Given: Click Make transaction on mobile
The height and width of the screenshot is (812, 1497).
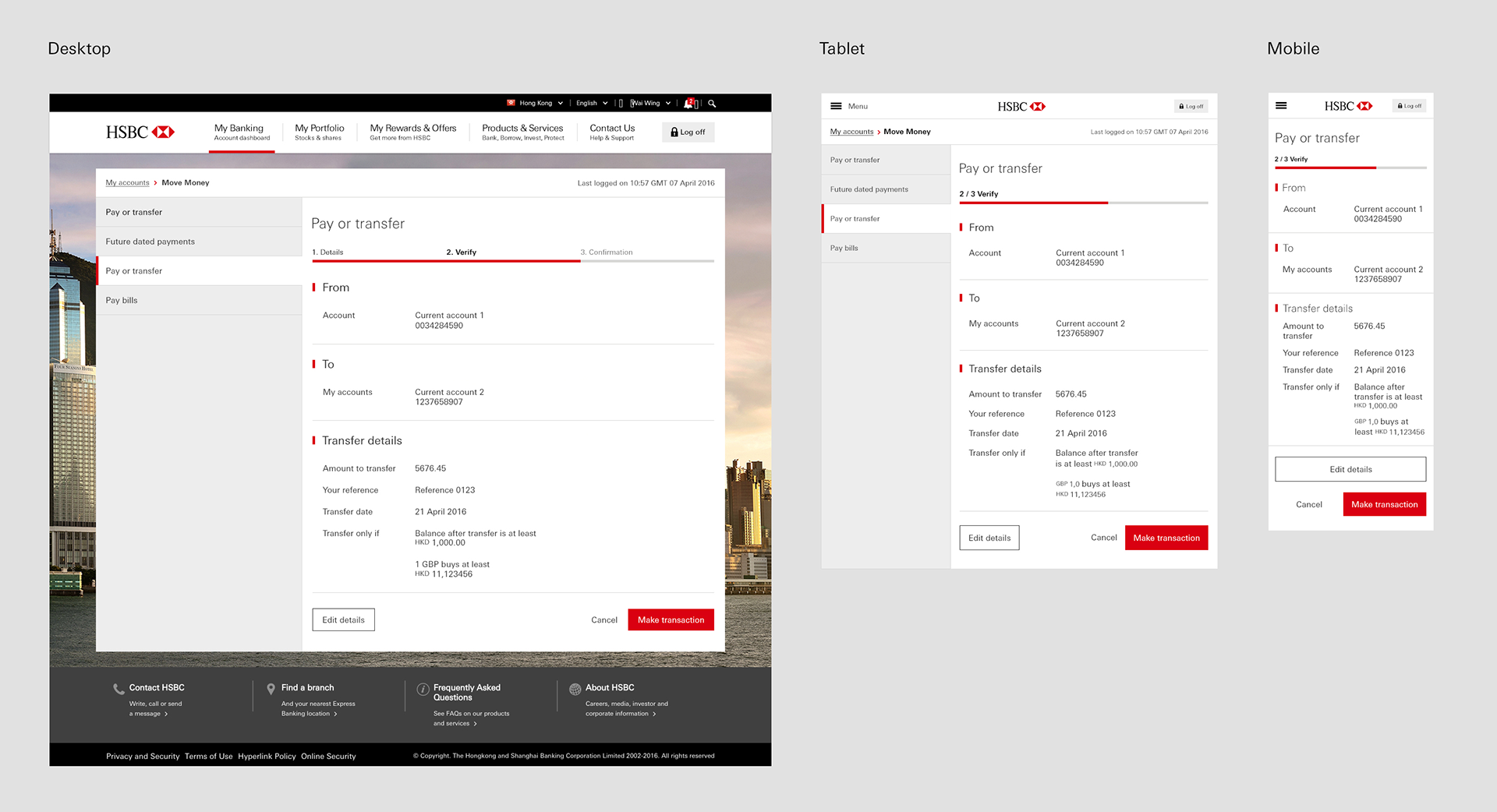Looking at the screenshot, I should tap(1384, 504).
